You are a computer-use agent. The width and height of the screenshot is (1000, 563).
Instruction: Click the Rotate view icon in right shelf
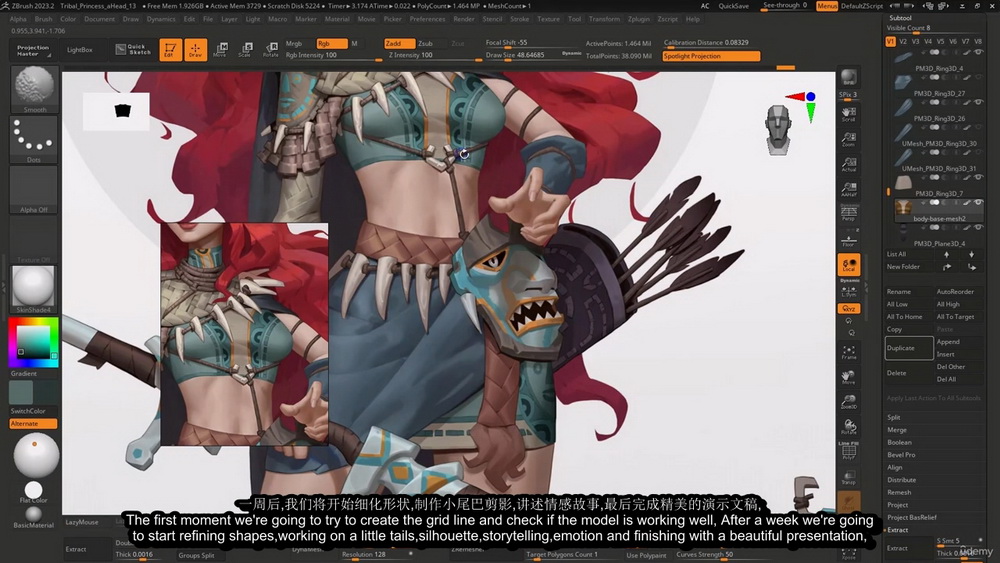point(849,427)
